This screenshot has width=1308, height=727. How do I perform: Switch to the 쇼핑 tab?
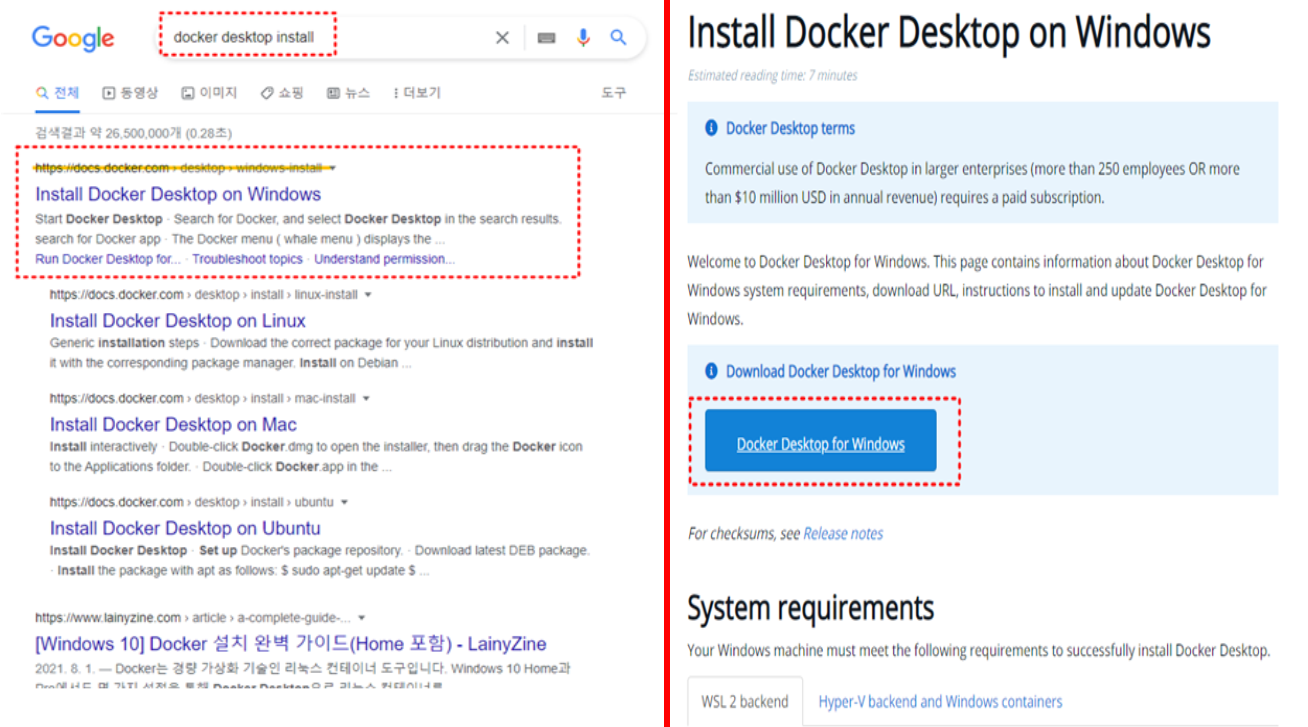coord(282,93)
